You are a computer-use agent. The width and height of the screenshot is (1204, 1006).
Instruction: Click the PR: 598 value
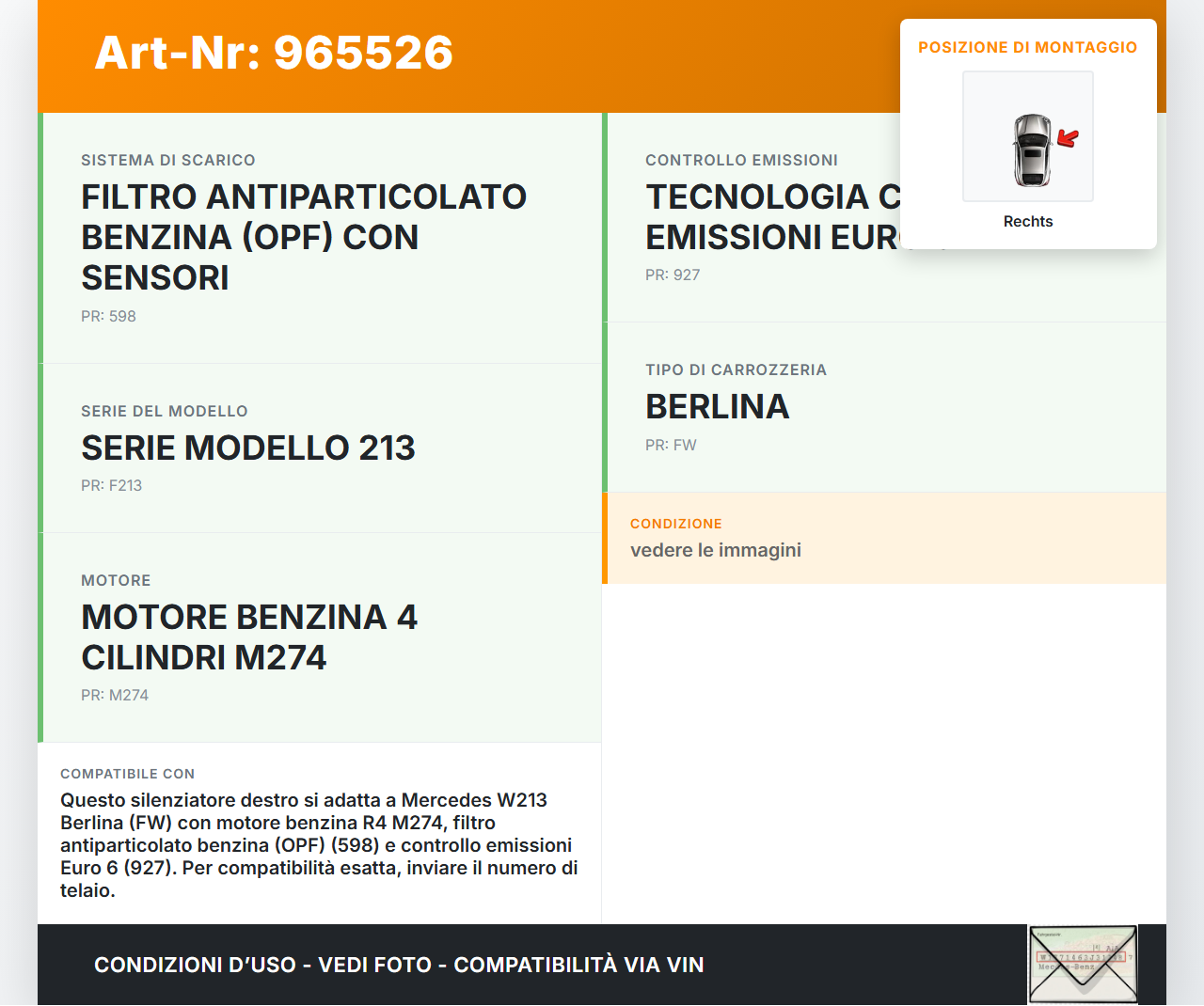pos(108,316)
